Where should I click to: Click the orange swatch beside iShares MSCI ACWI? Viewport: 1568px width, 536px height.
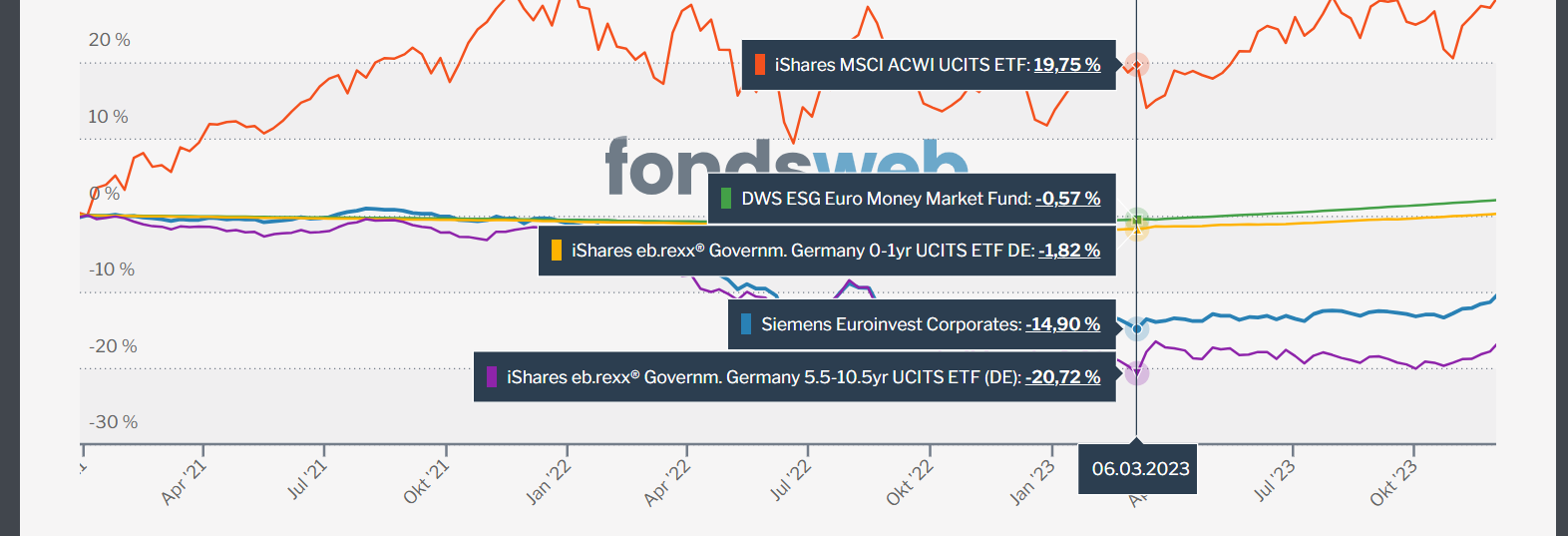760,65
